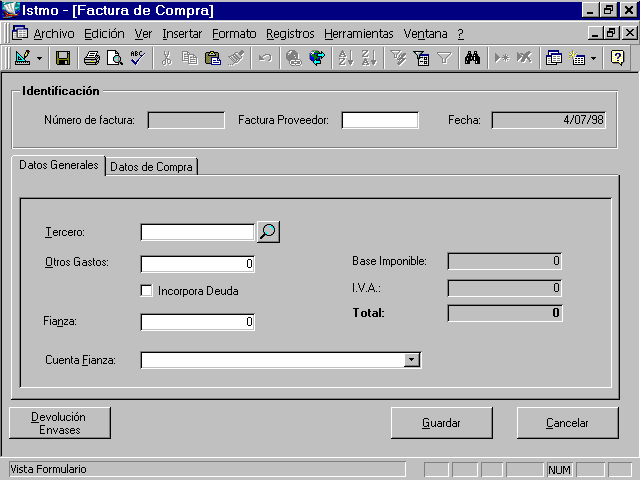Open the Insertar menu
Viewport: 640px width, 480px height.
click(x=182, y=33)
